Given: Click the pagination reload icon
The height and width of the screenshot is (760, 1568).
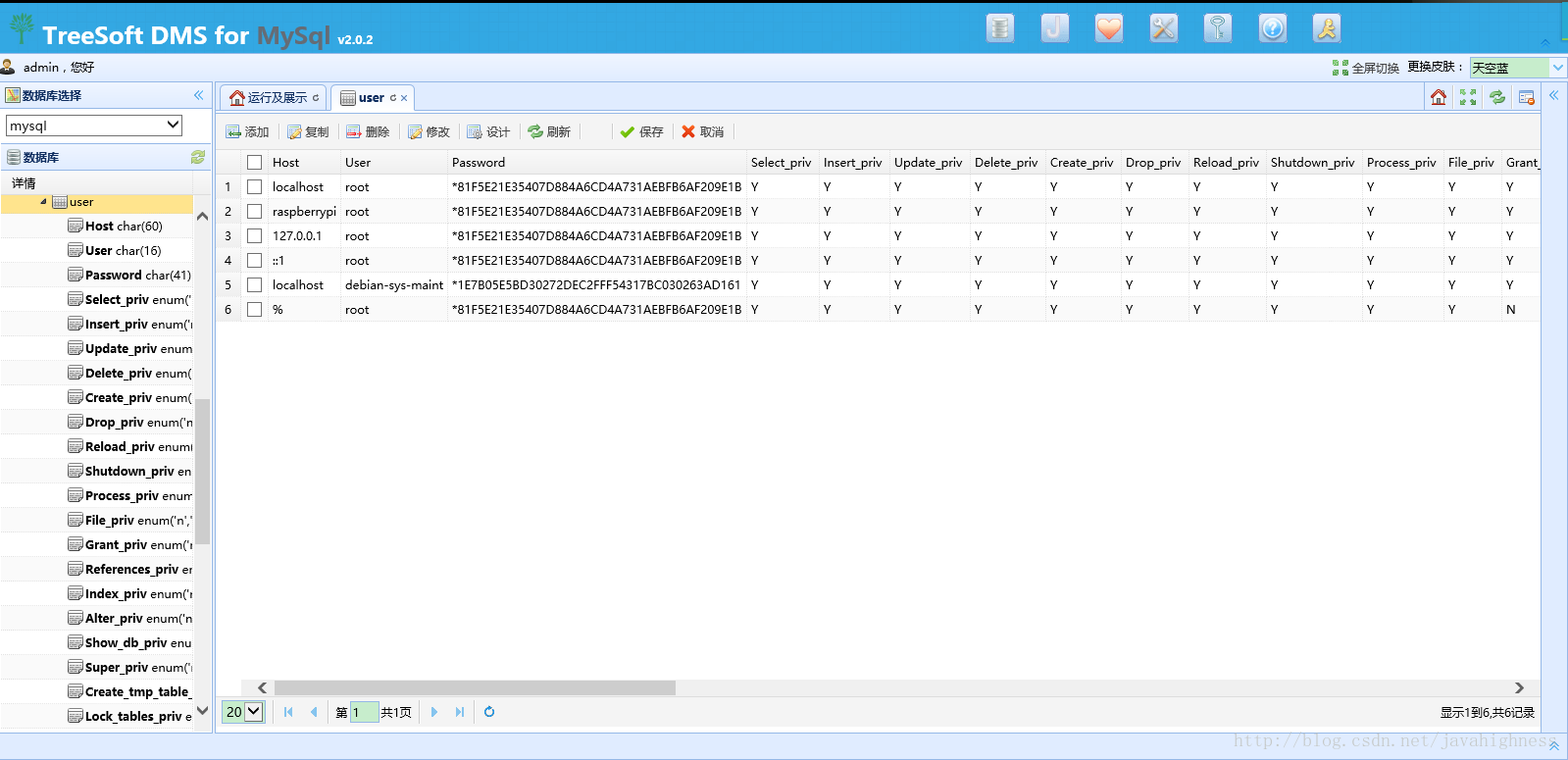Looking at the screenshot, I should click(489, 712).
